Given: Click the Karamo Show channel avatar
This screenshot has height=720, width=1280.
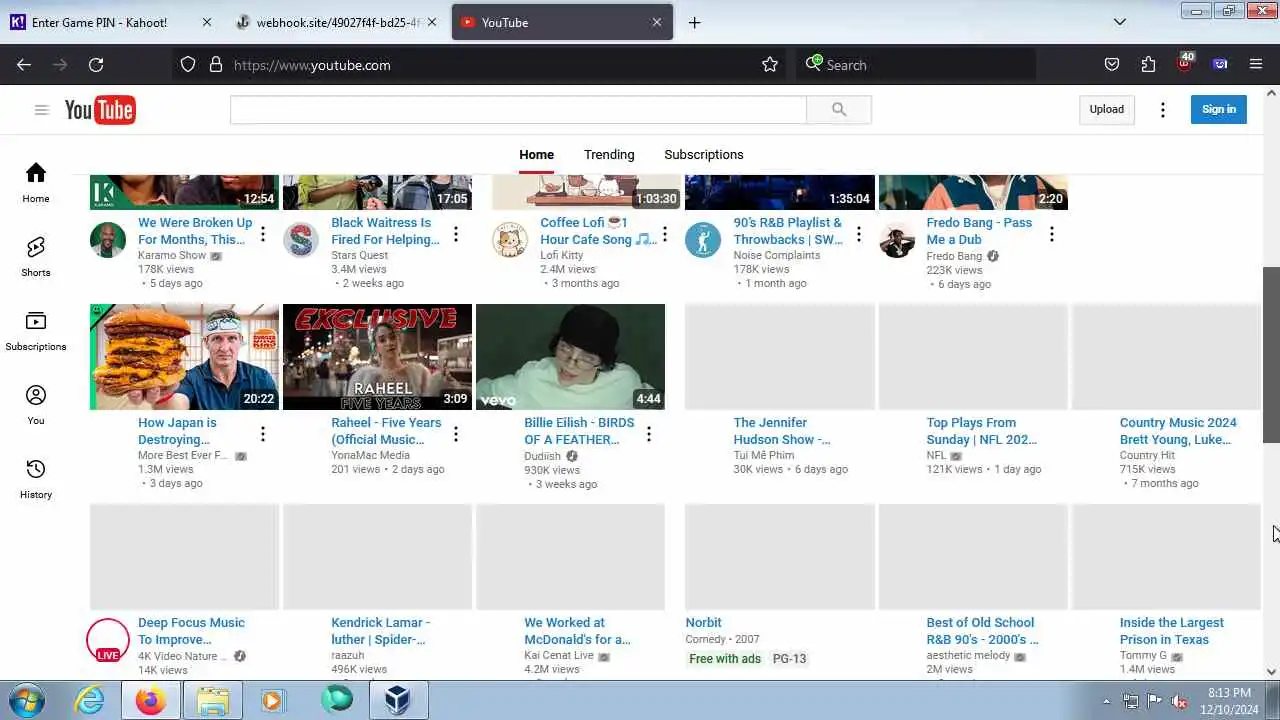Looking at the screenshot, I should [x=108, y=240].
